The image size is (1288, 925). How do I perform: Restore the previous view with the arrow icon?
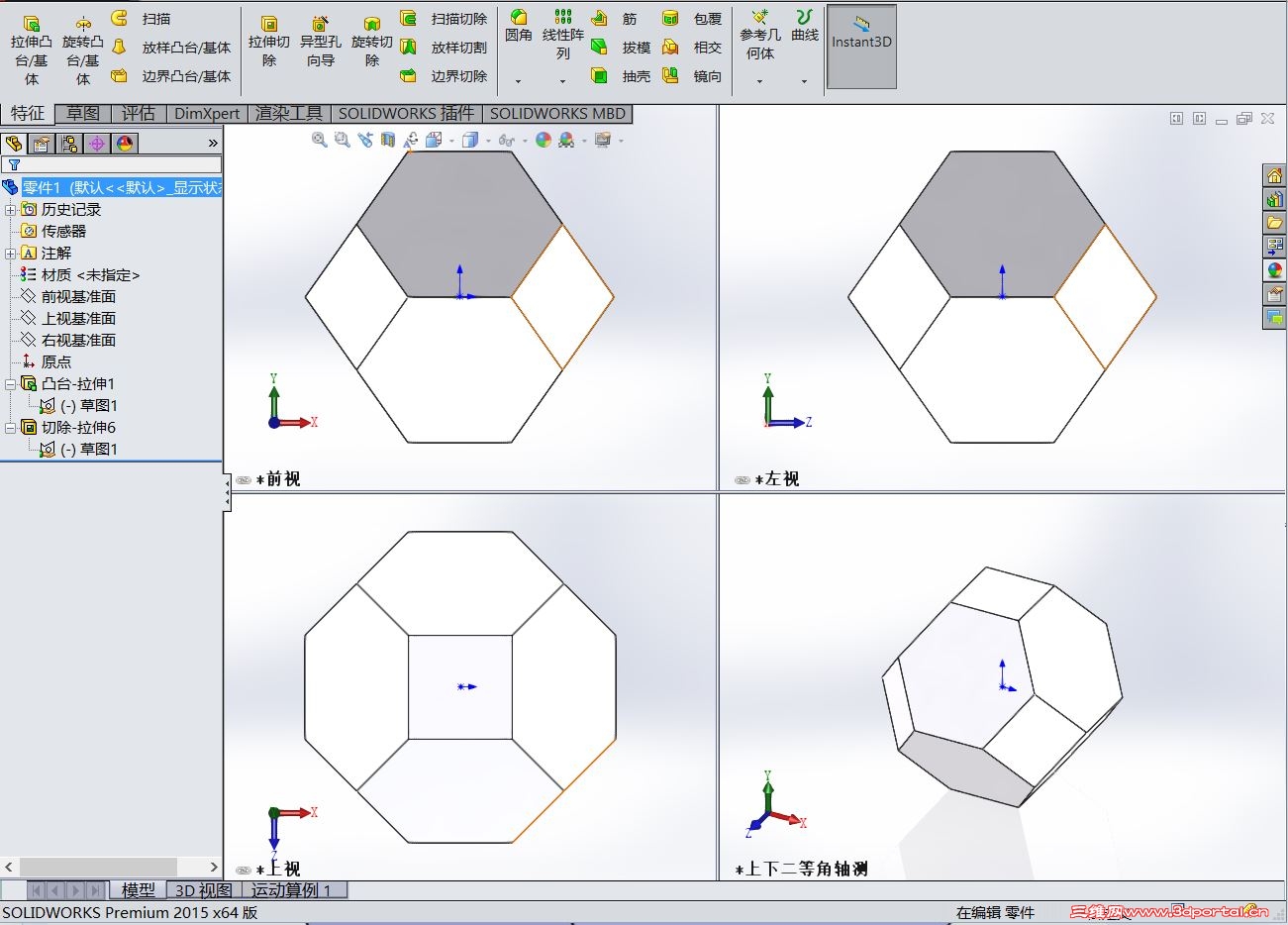(365, 140)
